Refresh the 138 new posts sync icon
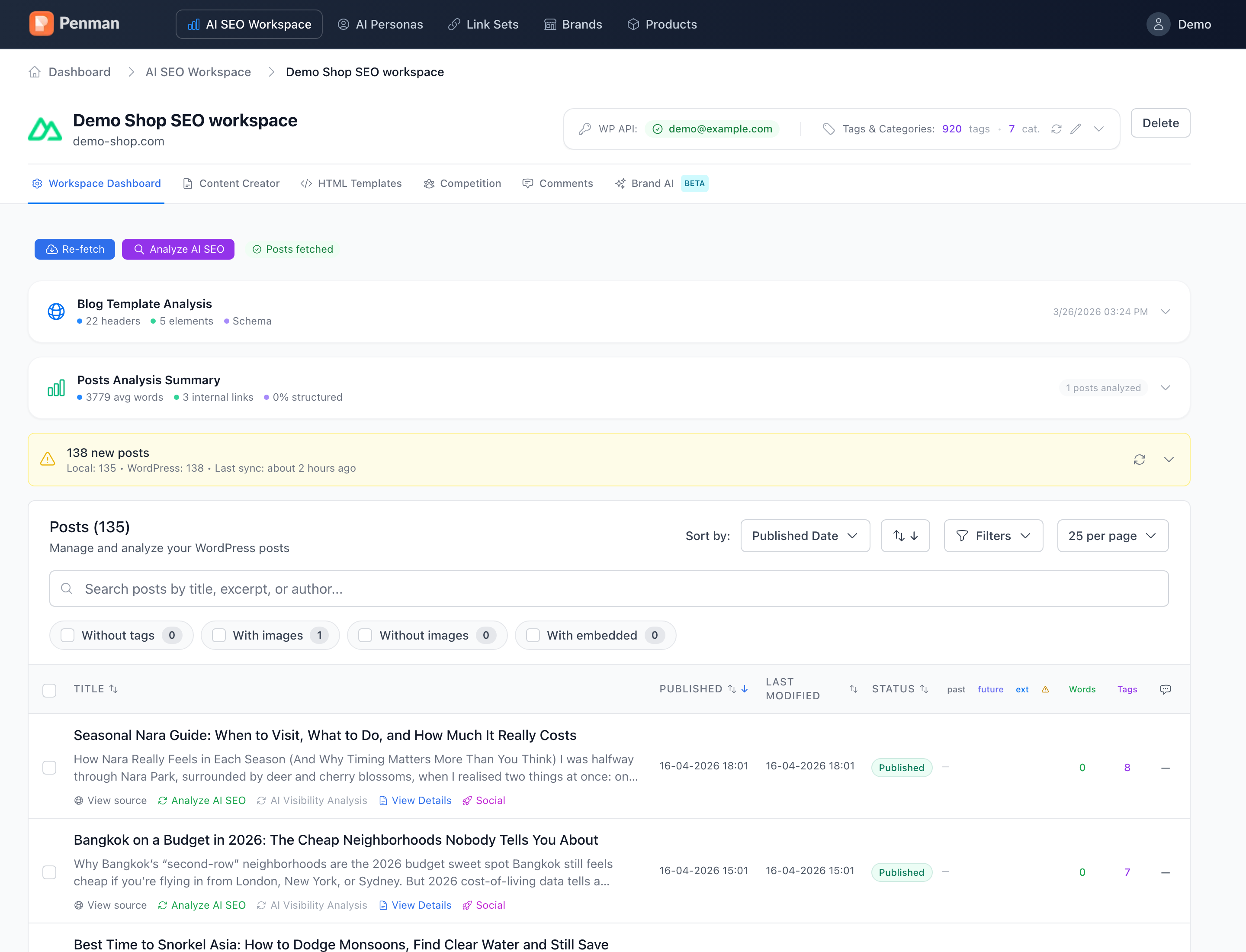 [x=1140, y=460]
